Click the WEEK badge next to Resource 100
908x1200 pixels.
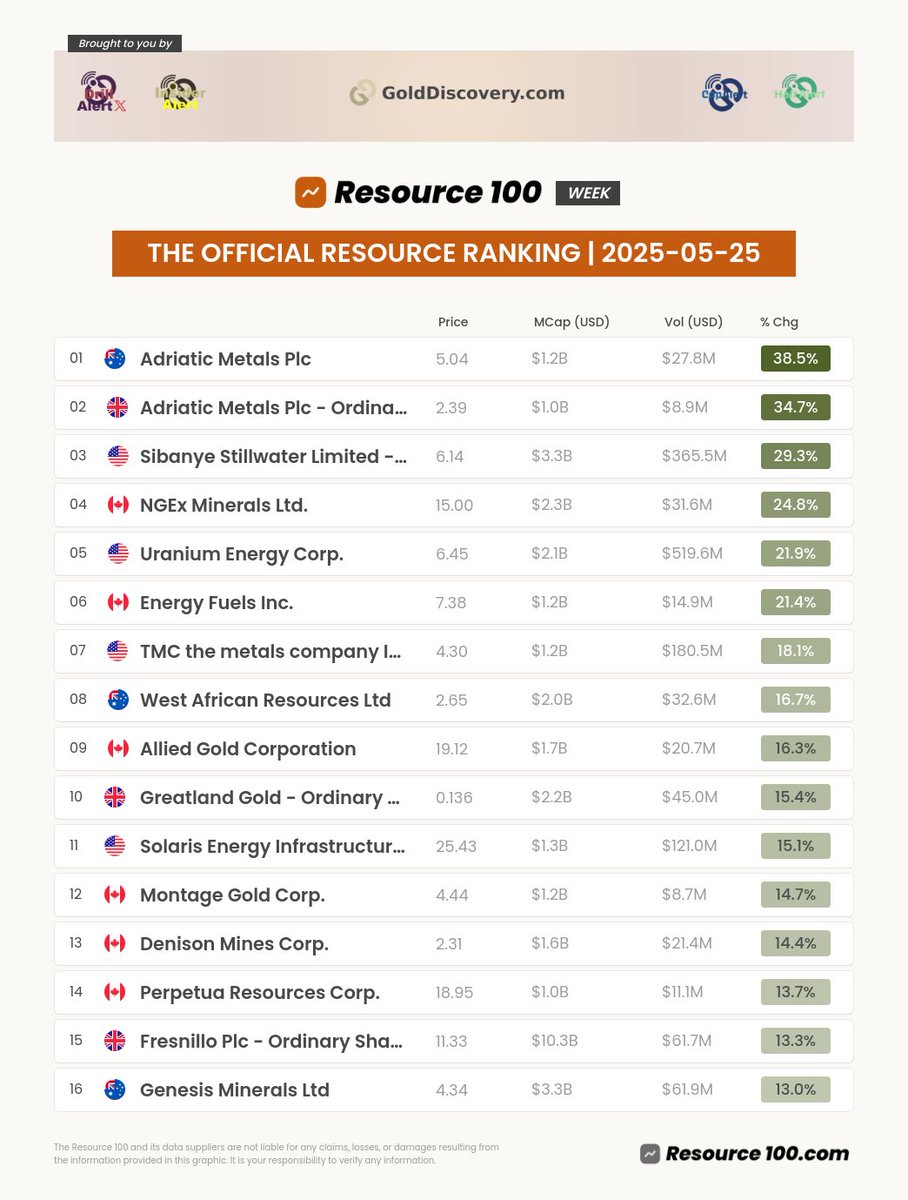click(x=588, y=193)
